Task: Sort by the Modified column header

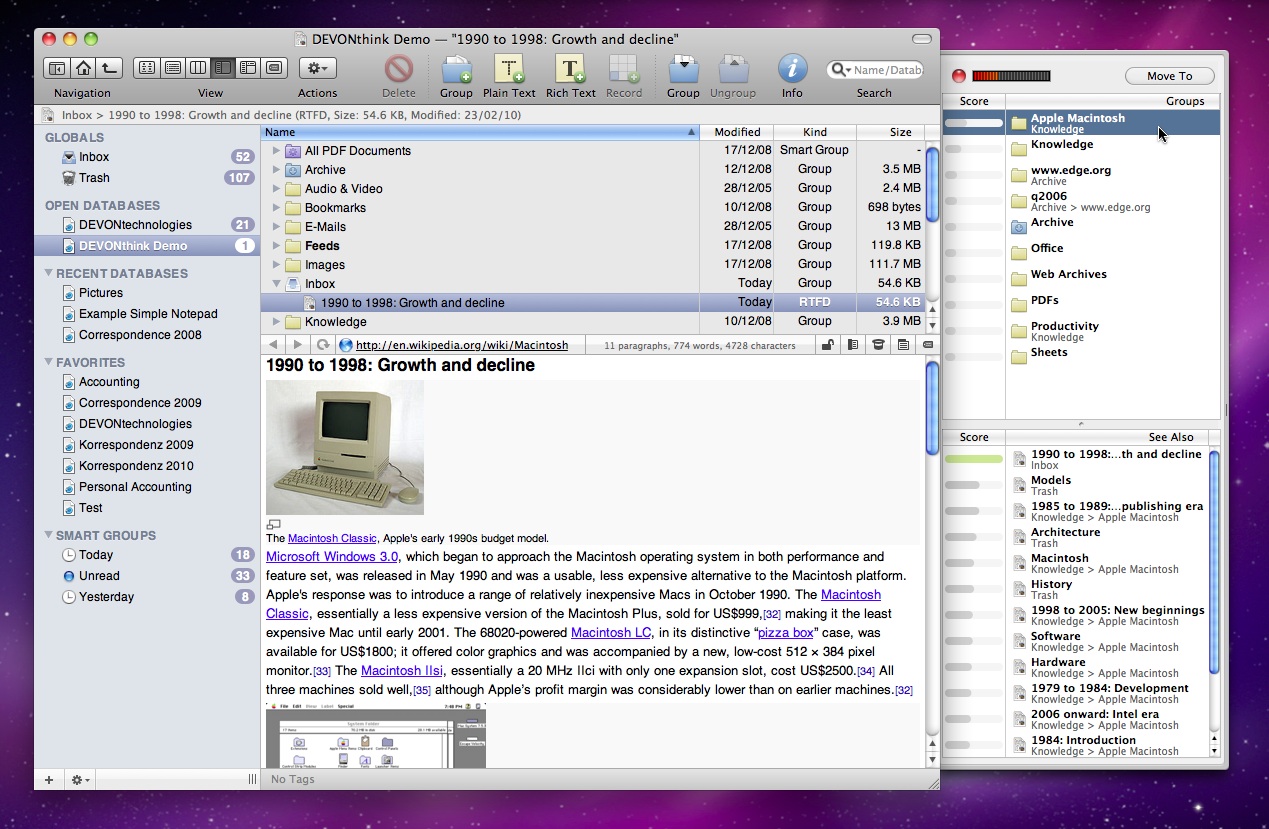Action: [737, 132]
